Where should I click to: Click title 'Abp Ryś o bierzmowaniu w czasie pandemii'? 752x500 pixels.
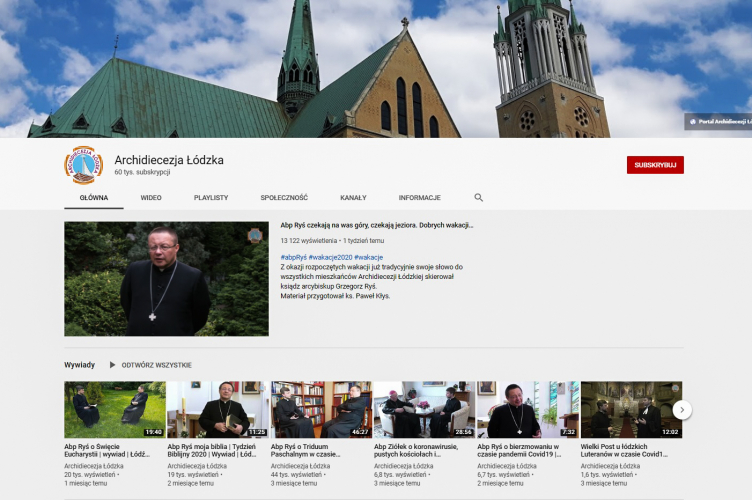(x=519, y=450)
